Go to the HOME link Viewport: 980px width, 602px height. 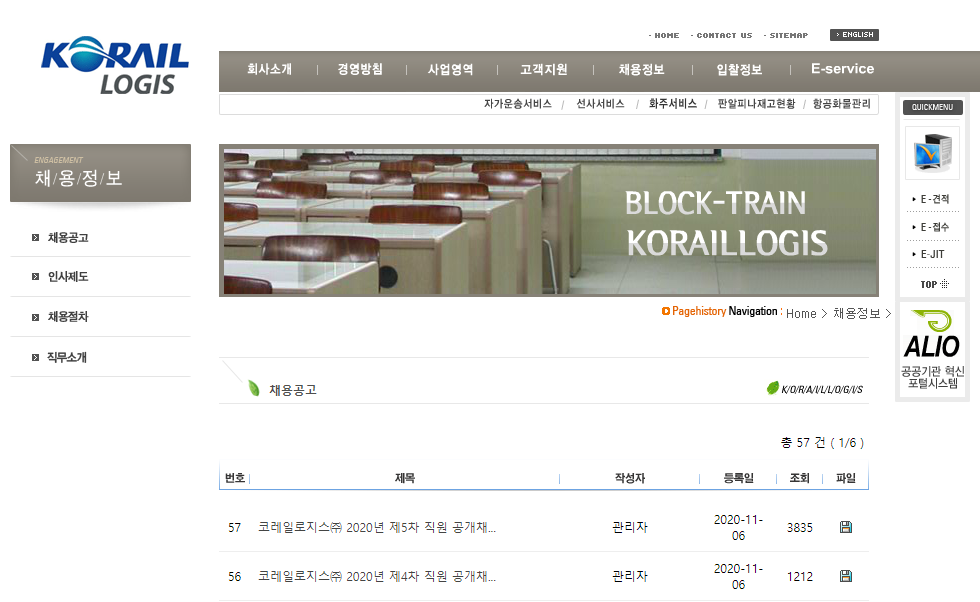[x=664, y=36]
